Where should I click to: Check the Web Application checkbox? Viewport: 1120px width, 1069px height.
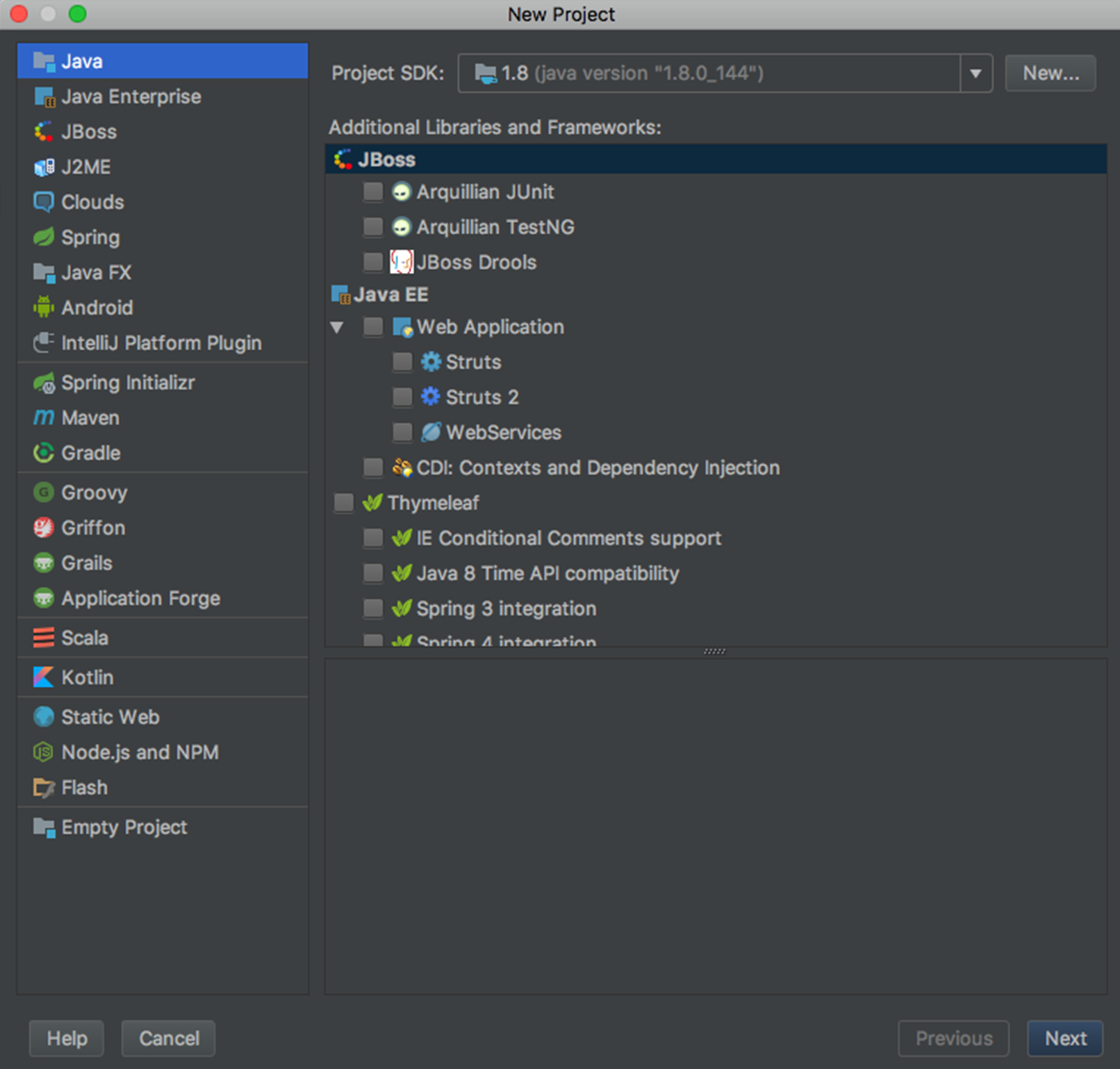pyautogui.click(x=373, y=326)
